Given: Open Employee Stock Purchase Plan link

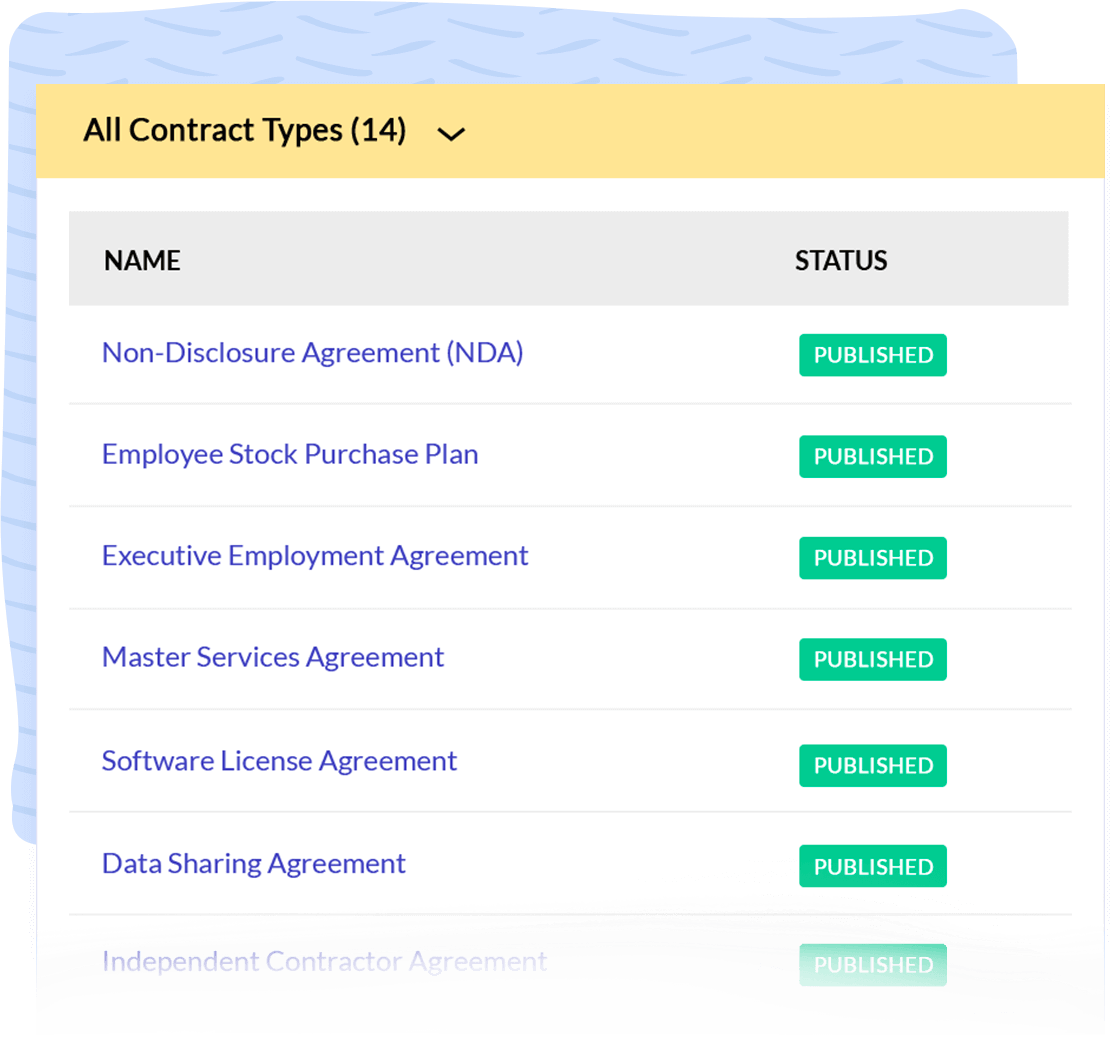Looking at the screenshot, I should tap(290, 454).
